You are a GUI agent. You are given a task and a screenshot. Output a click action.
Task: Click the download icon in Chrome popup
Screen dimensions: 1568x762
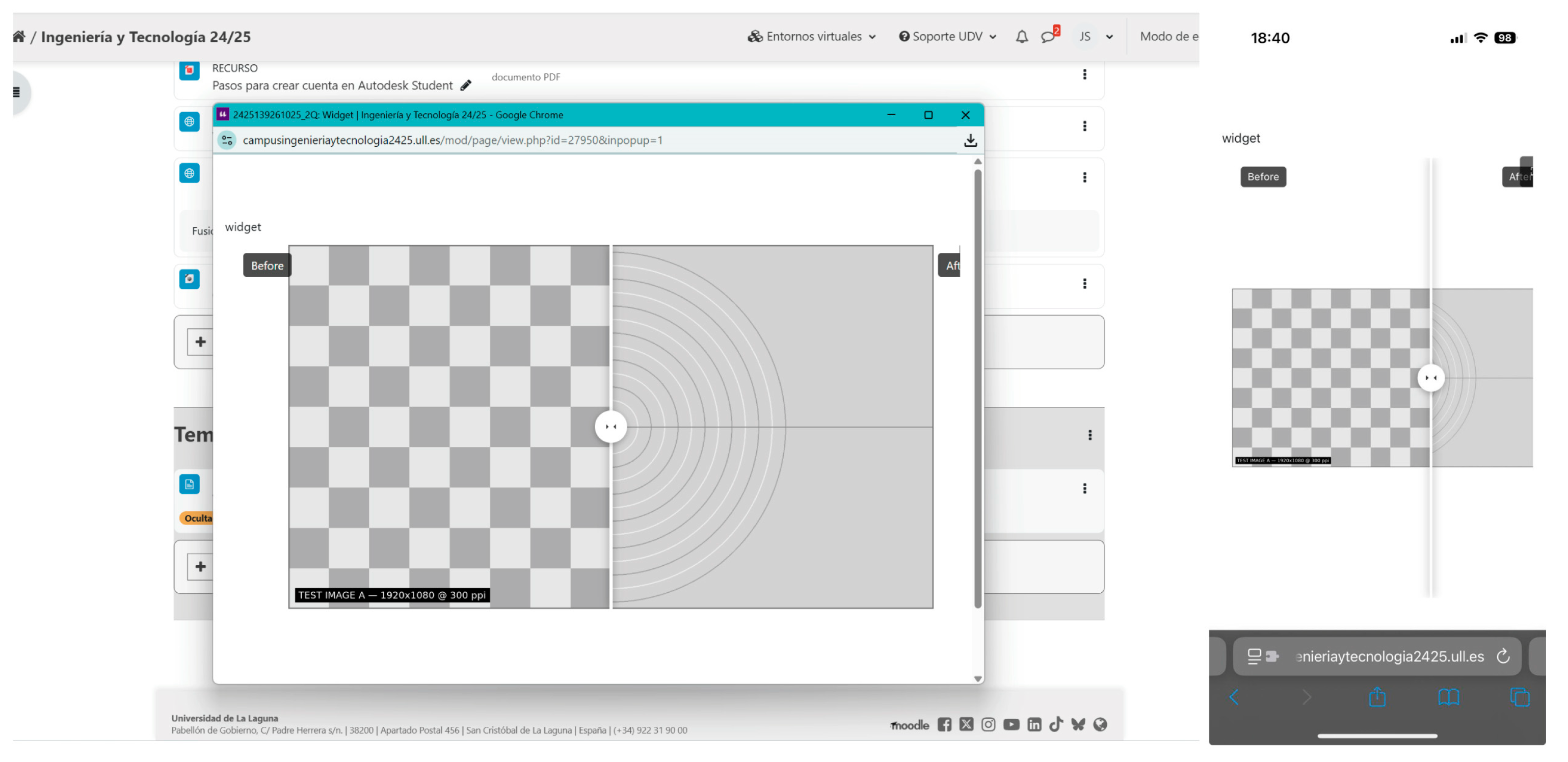point(970,141)
